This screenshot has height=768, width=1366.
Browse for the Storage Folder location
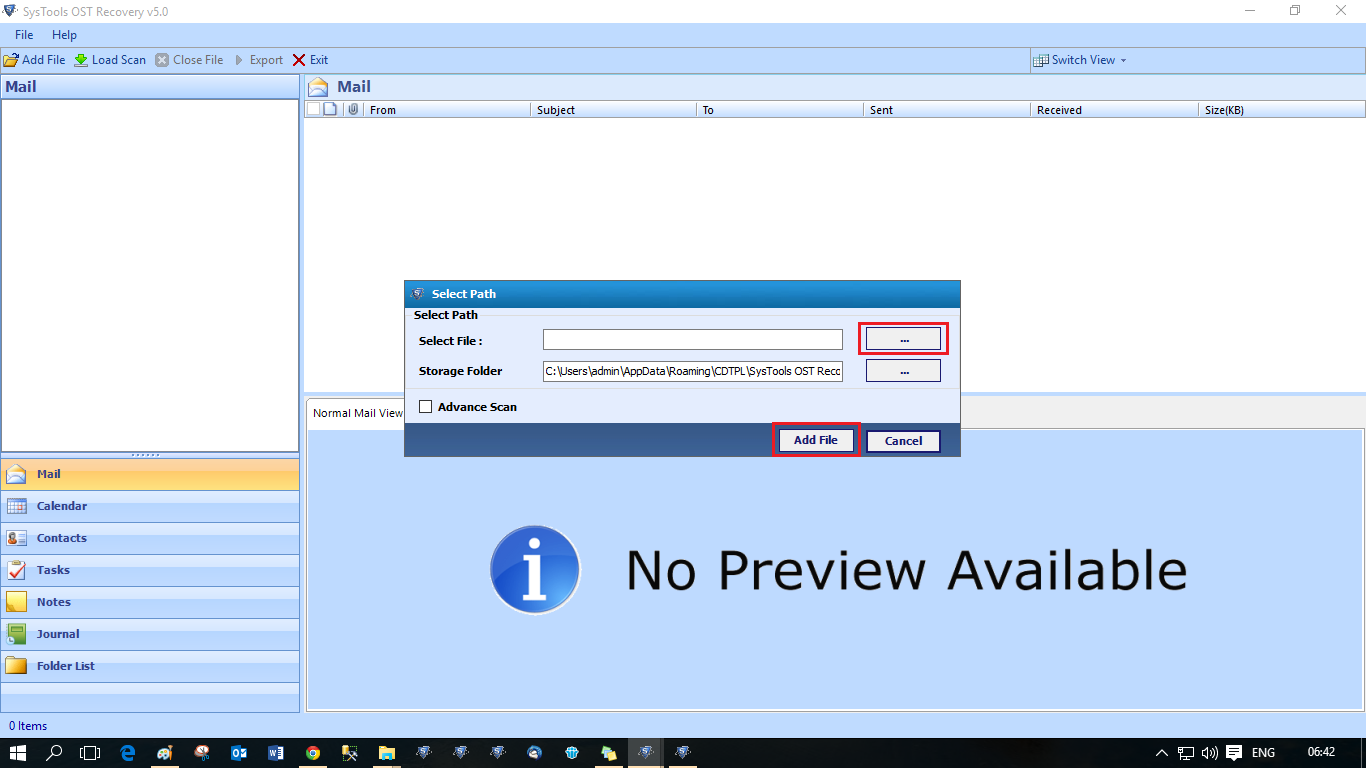click(903, 371)
